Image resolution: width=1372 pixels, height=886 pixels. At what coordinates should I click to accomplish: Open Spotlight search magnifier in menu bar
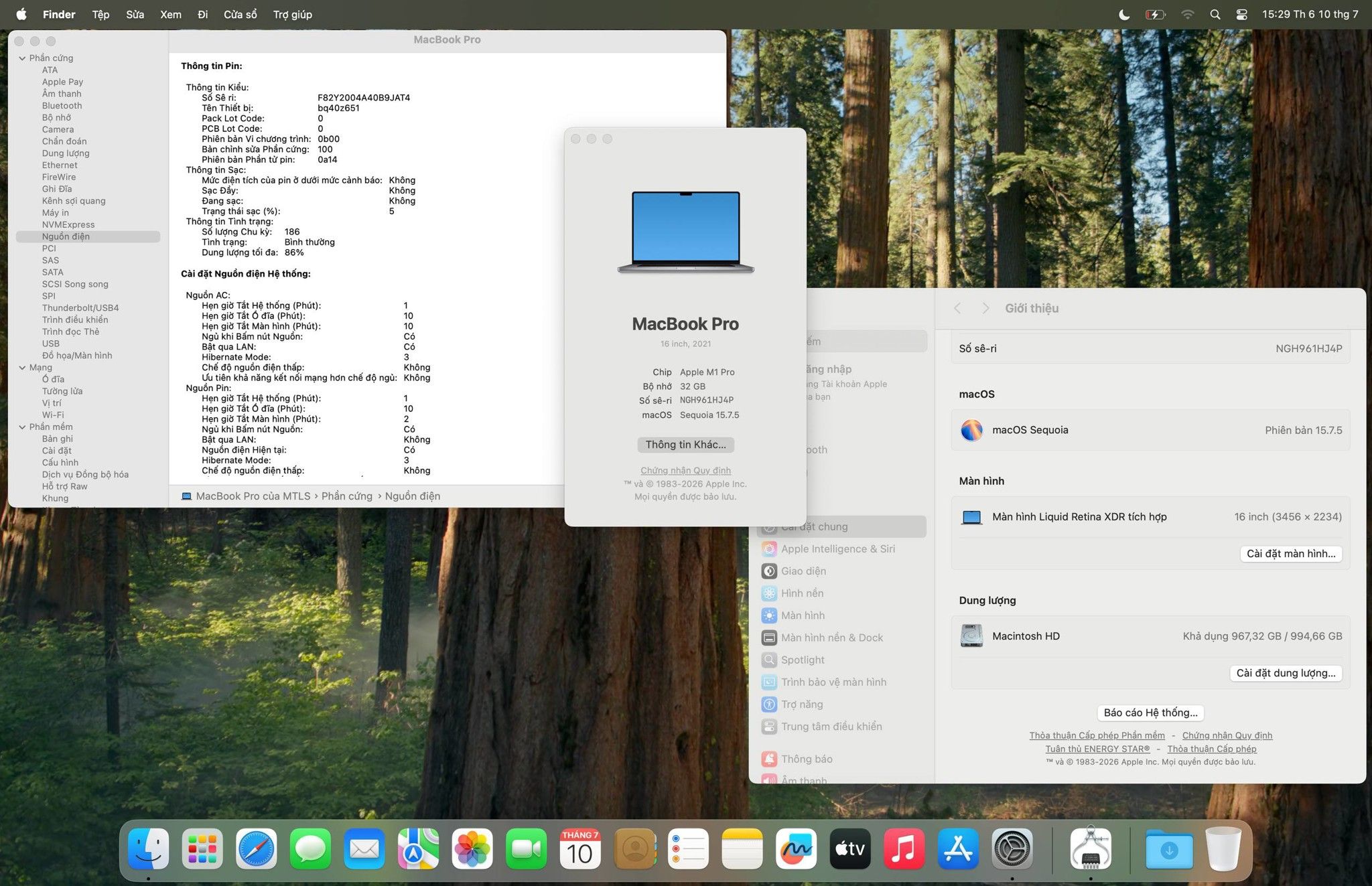(x=1215, y=14)
